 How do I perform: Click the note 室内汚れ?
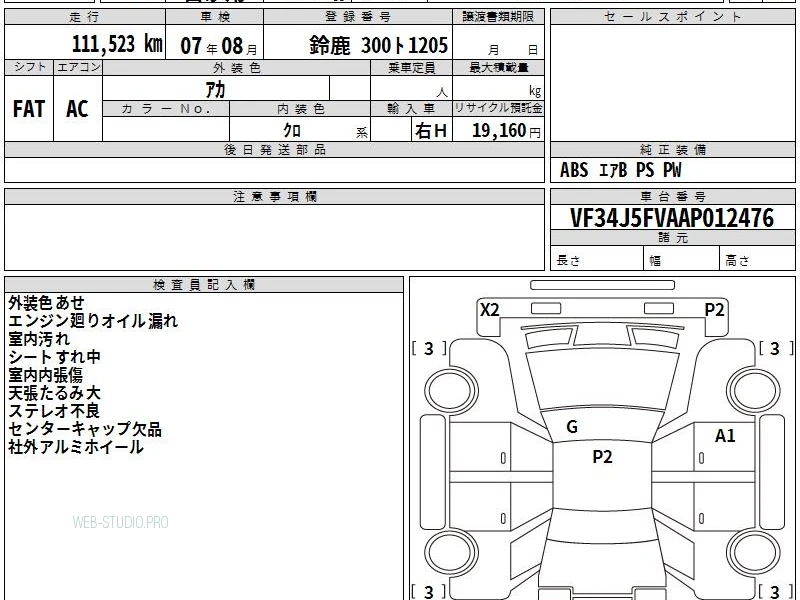tap(39, 339)
